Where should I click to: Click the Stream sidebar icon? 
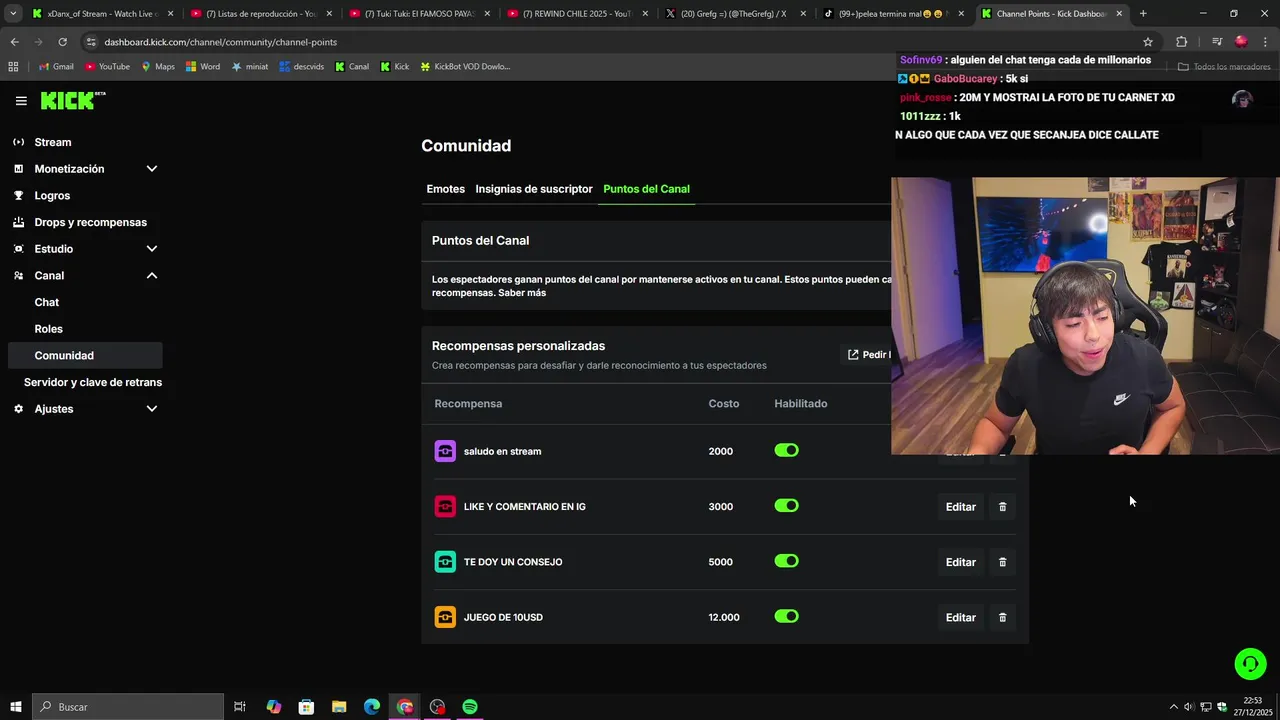(18, 142)
